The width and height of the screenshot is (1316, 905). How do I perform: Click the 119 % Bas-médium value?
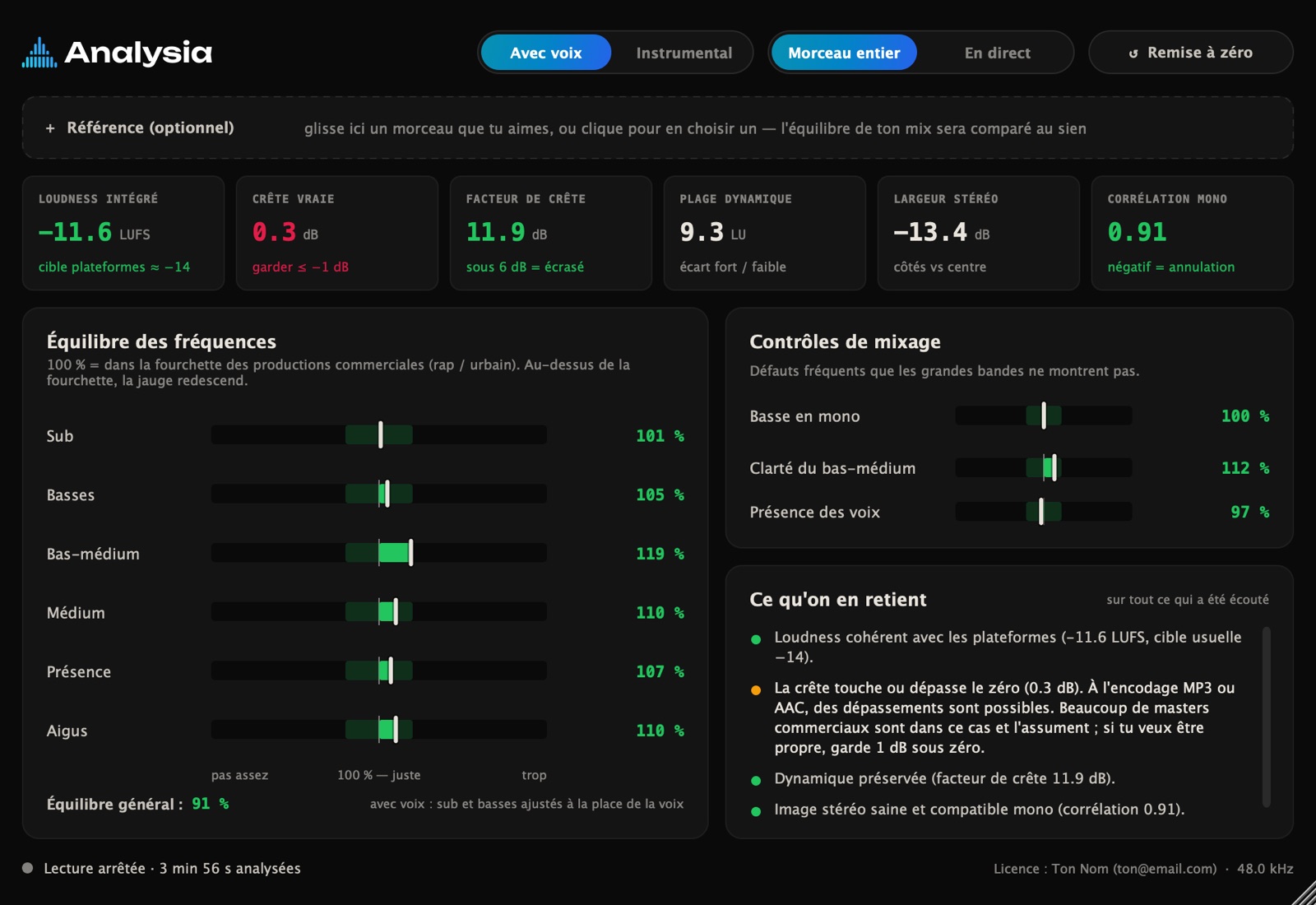[660, 554]
